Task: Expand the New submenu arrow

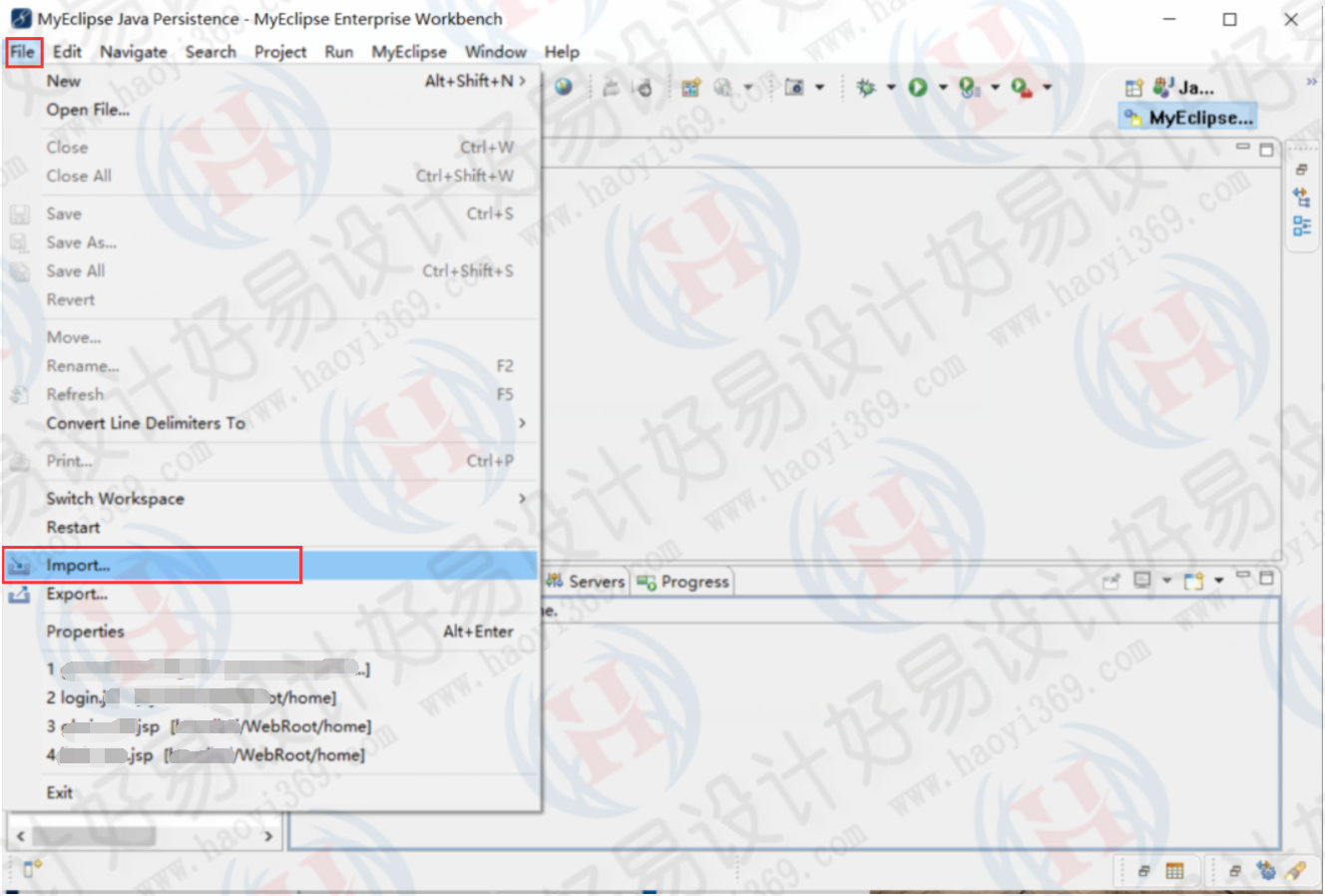Action: coord(522,81)
